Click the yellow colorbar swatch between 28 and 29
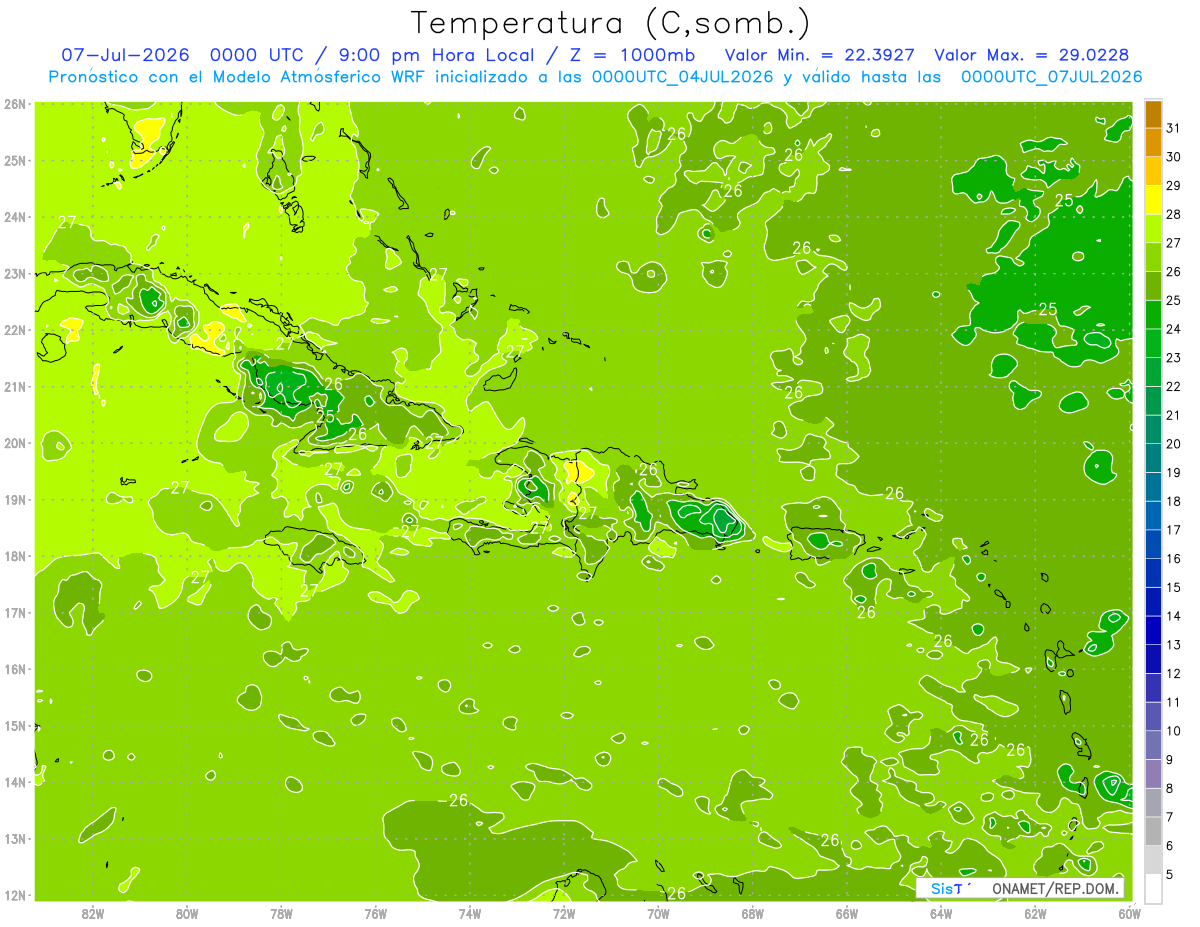The height and width of the screenshot is (927, 1200). tap(1153, 200)
